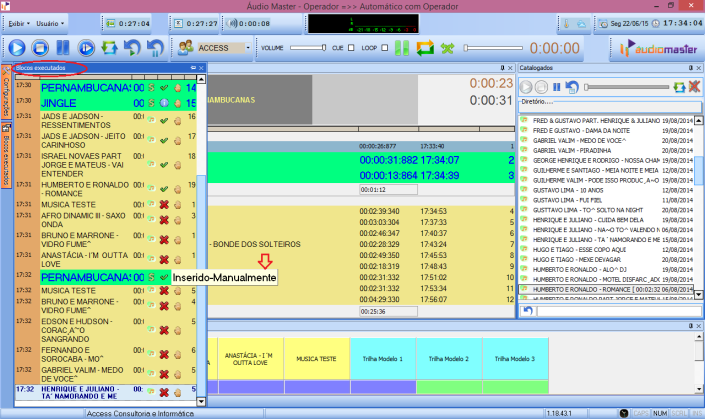Click the undo icon beside the Catalogados search field
The image size is (705, 419).
coord(527,311)
